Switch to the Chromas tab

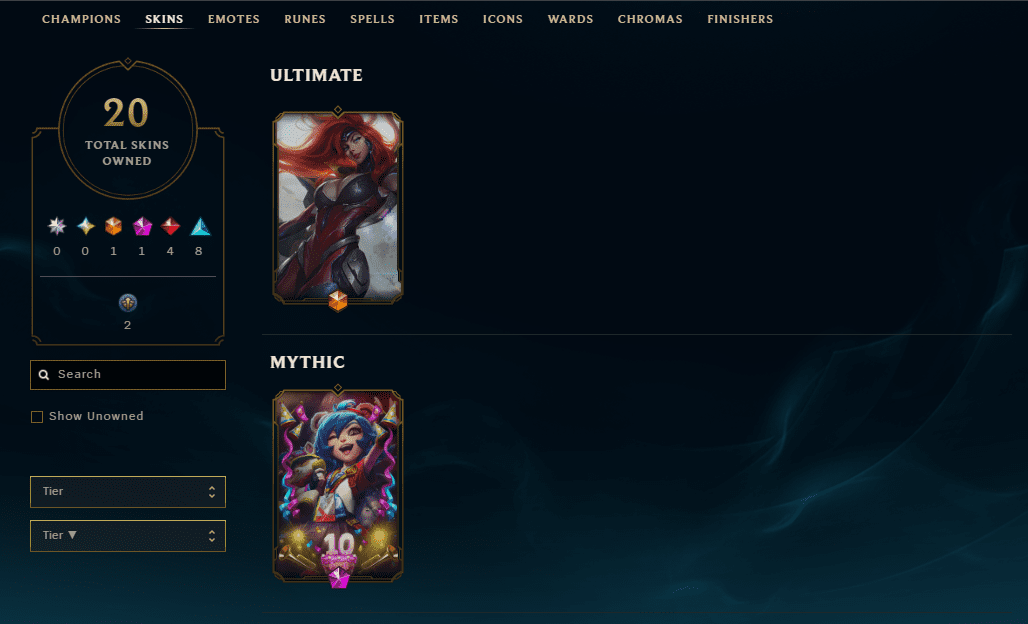650,19
